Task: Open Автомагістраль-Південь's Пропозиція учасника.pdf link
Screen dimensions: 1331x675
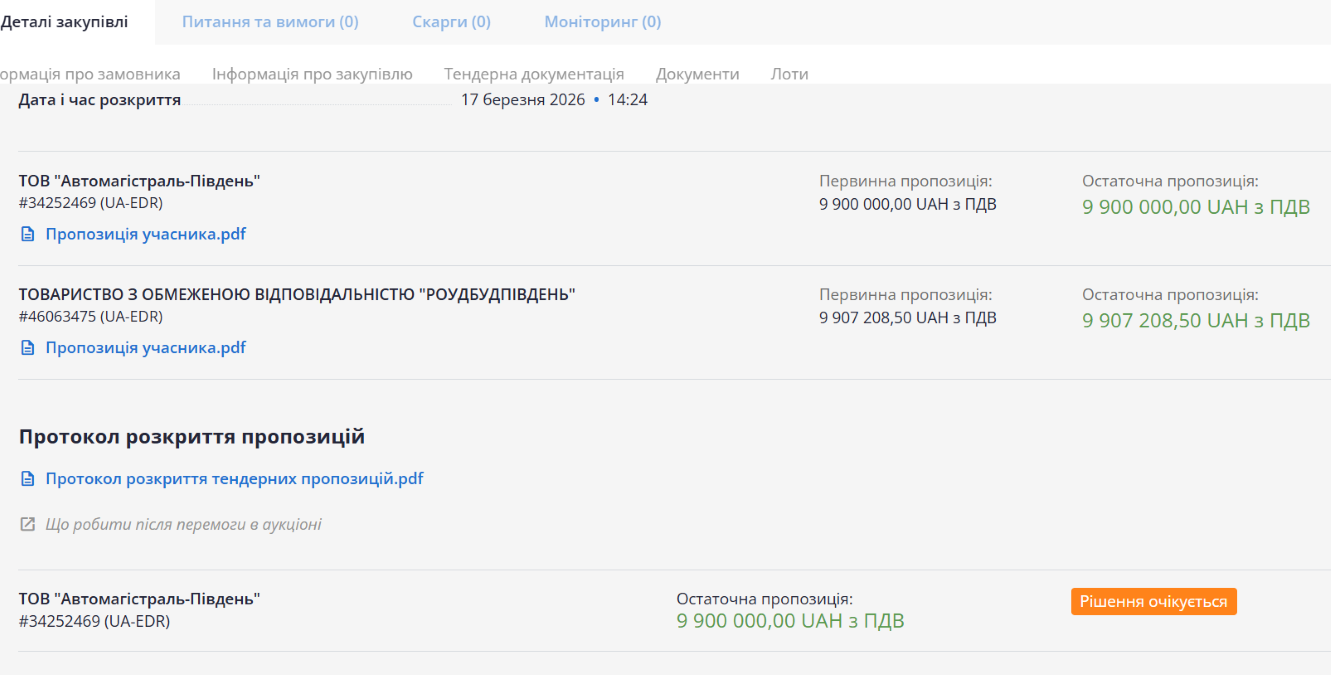Action: coord(145,235)
